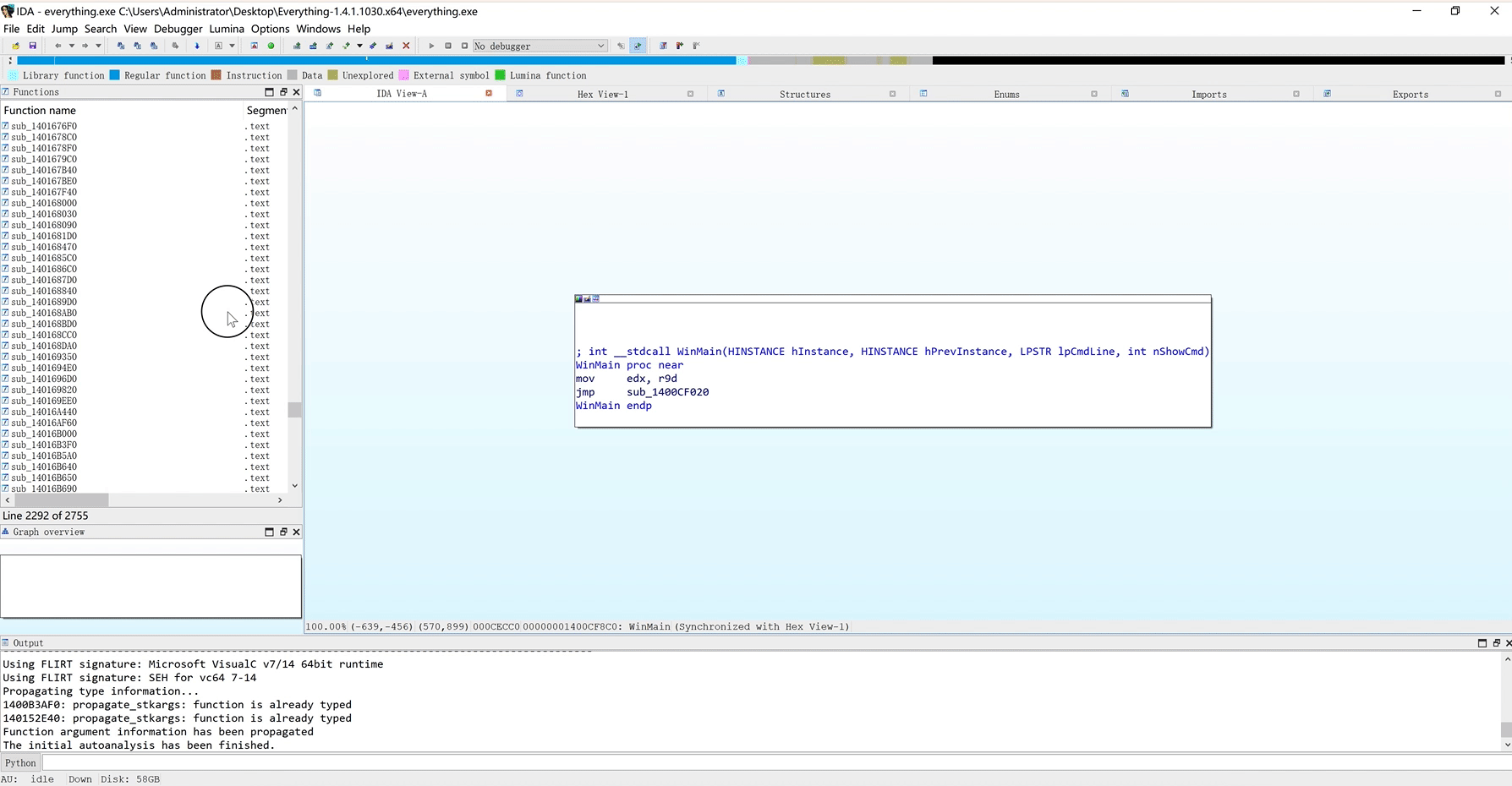Close the IDA View-A tab

tap(489, 93)
